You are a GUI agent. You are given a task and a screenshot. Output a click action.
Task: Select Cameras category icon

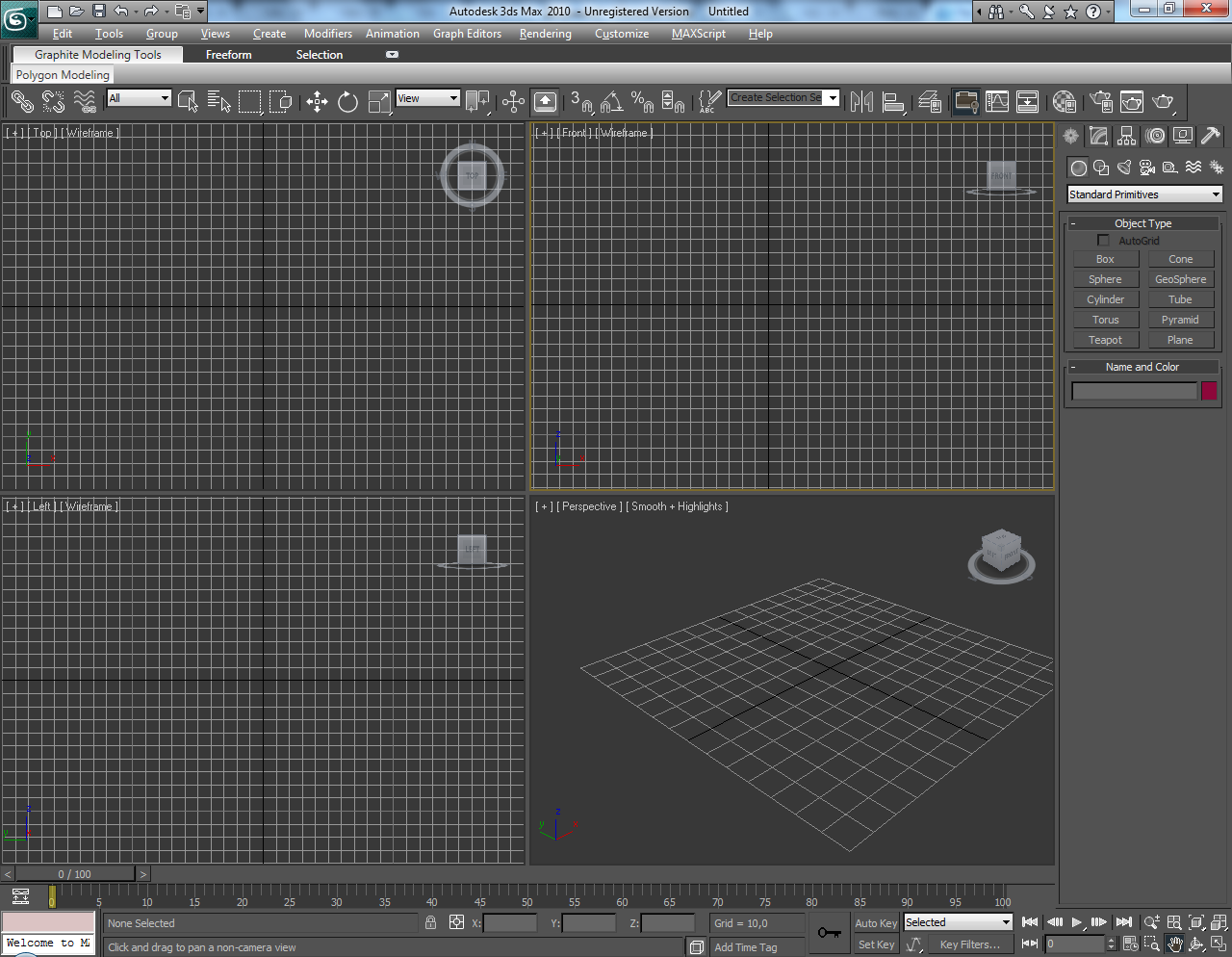1147,168
